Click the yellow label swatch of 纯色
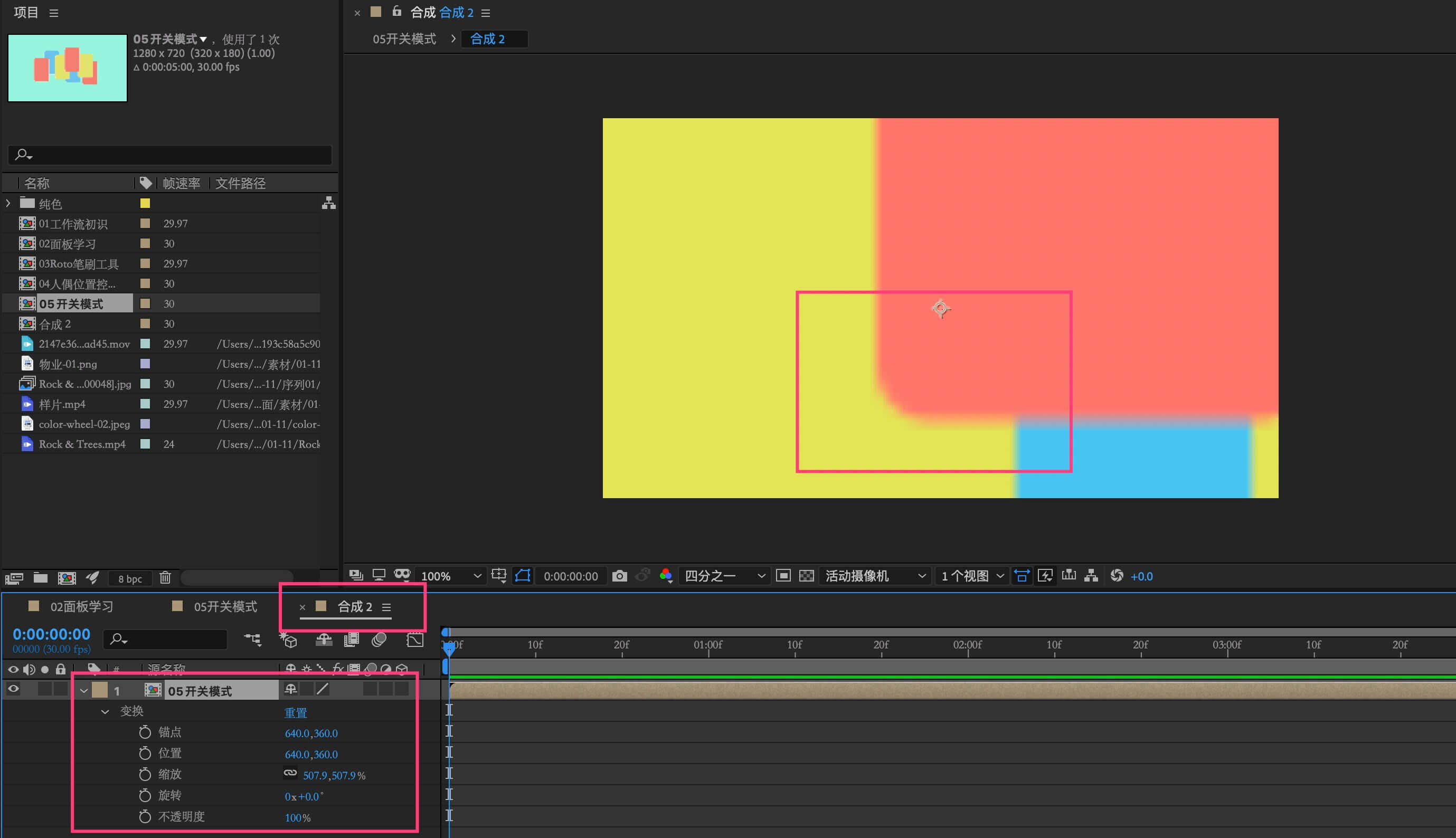The width and height of the screenshot is (1456, 838). point(145,203)
